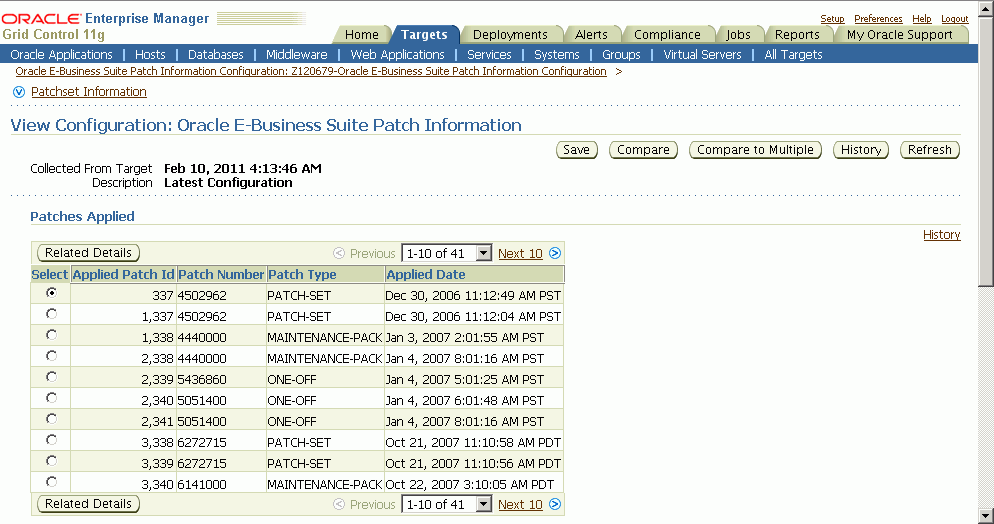Select radio button for patch id 3,338

click(x=51, y=439)
